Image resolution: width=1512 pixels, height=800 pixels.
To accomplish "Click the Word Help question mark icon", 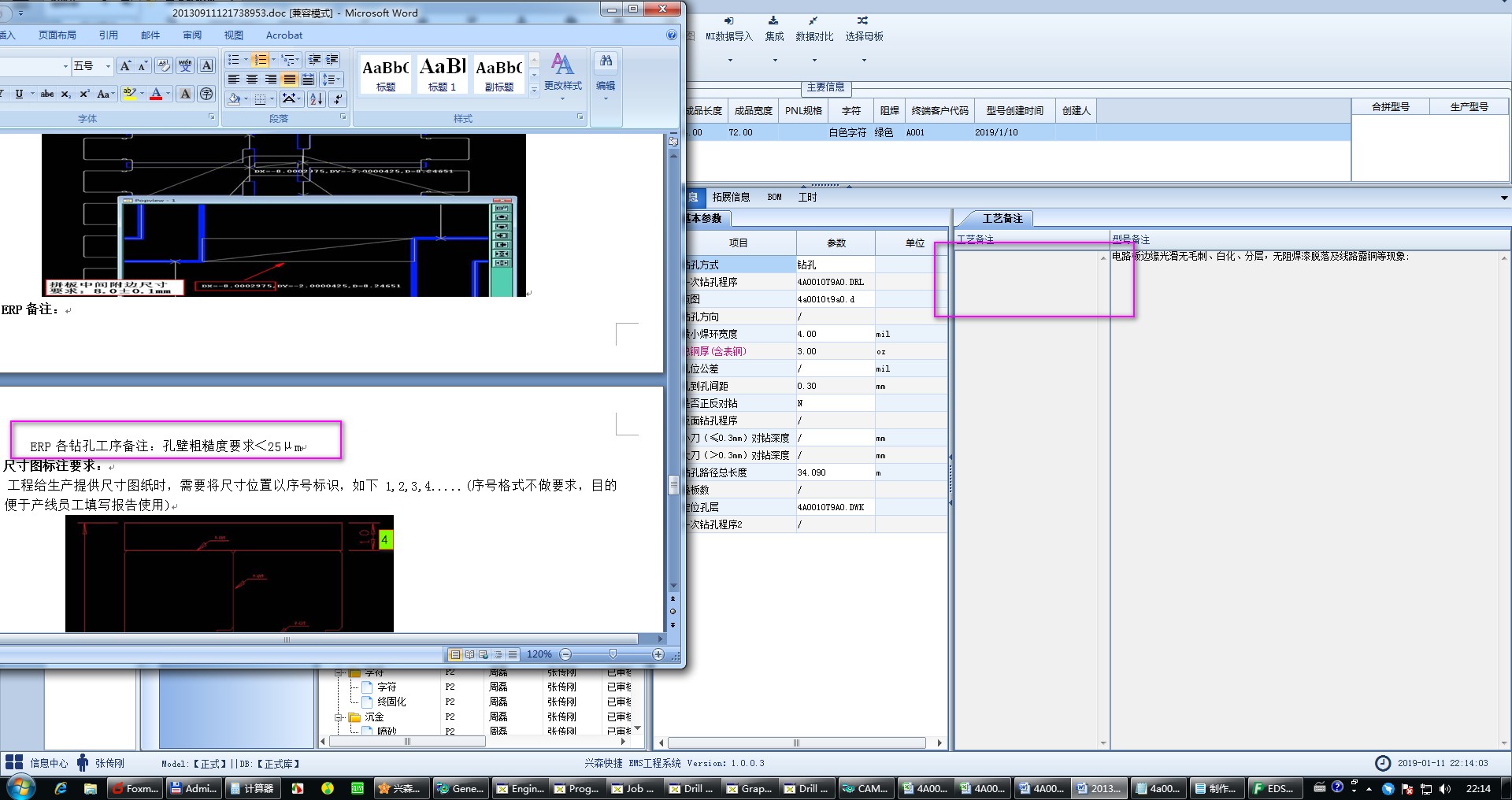I will pyautogui.click(x=672, y=35).
